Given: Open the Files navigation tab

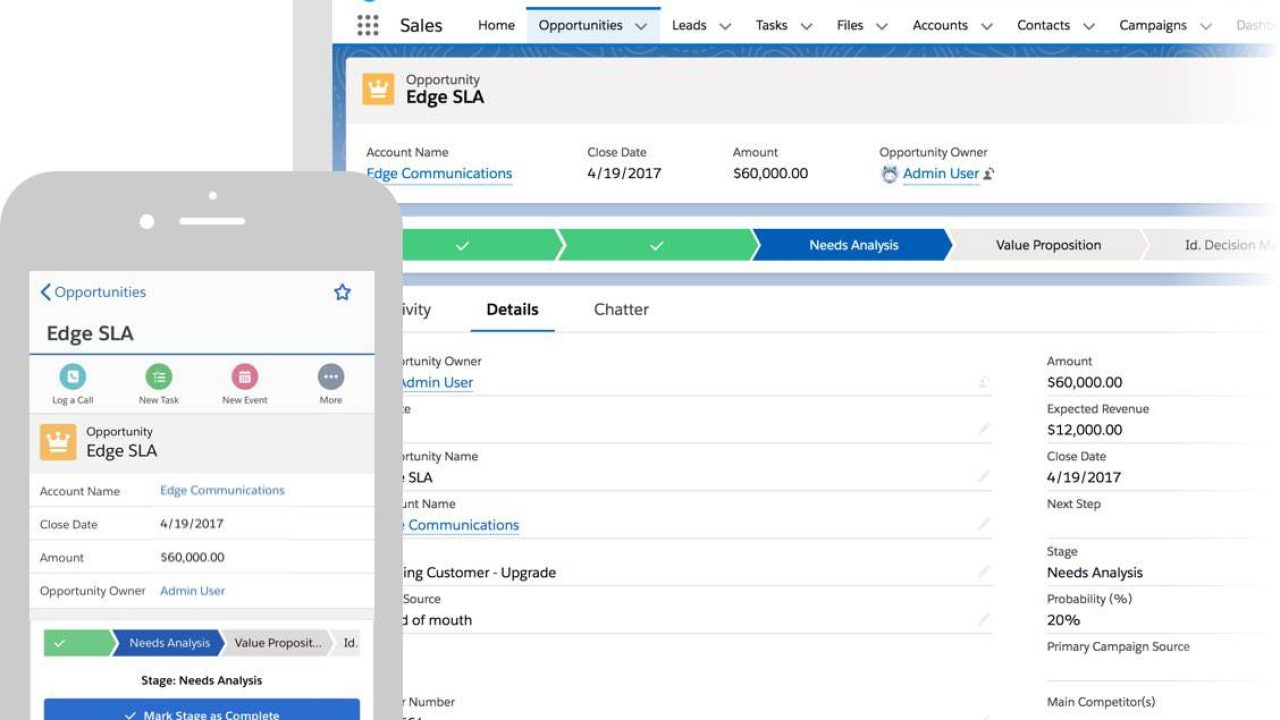Looking at the screenshot, I should [x=850, y=26].
